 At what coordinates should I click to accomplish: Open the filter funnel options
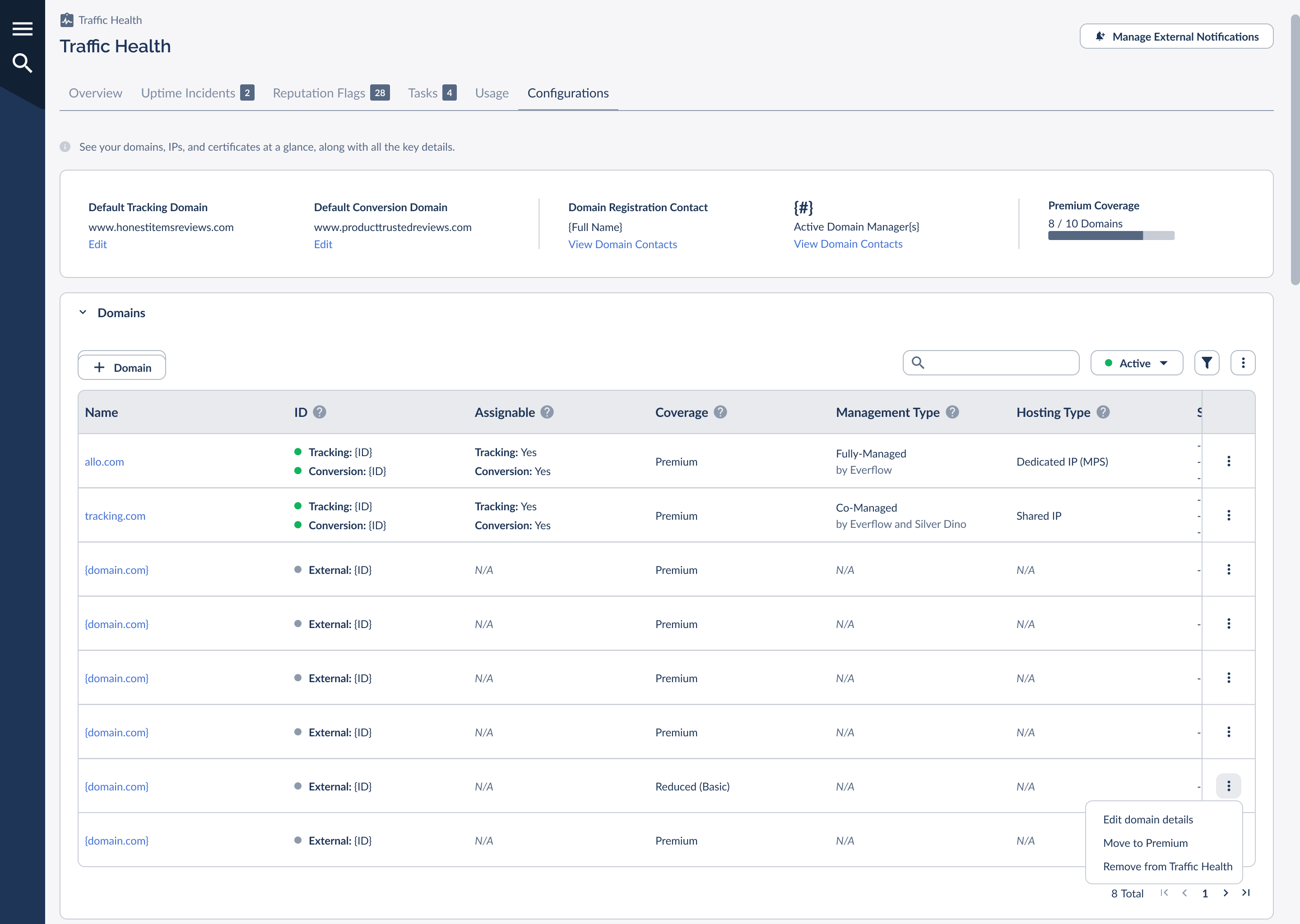click(x=1207, y=363)
